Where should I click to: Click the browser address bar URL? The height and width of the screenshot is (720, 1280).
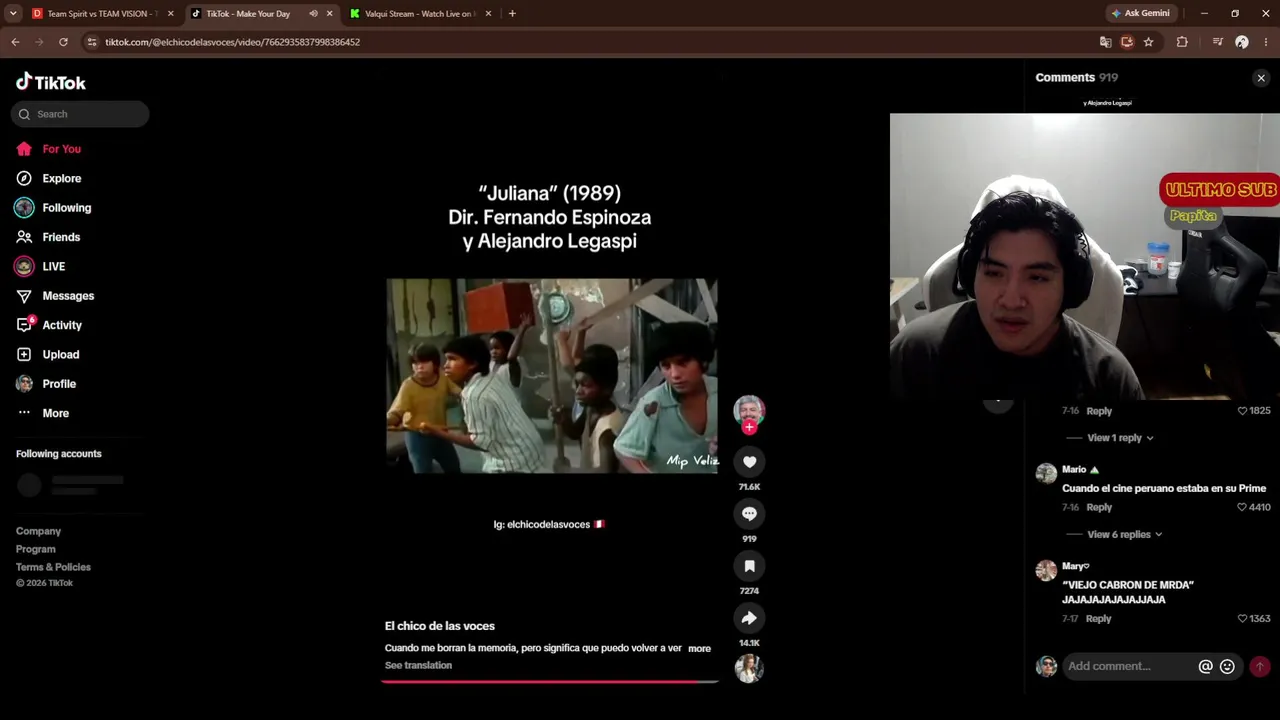(232, 42)
